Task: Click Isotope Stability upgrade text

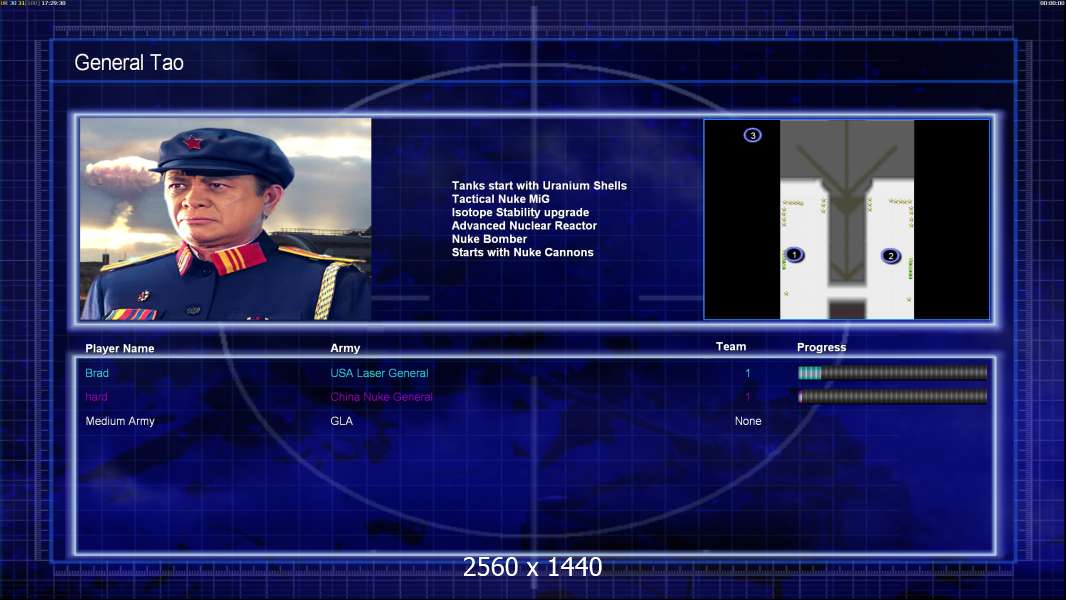Action: click(x=520, y=213)
